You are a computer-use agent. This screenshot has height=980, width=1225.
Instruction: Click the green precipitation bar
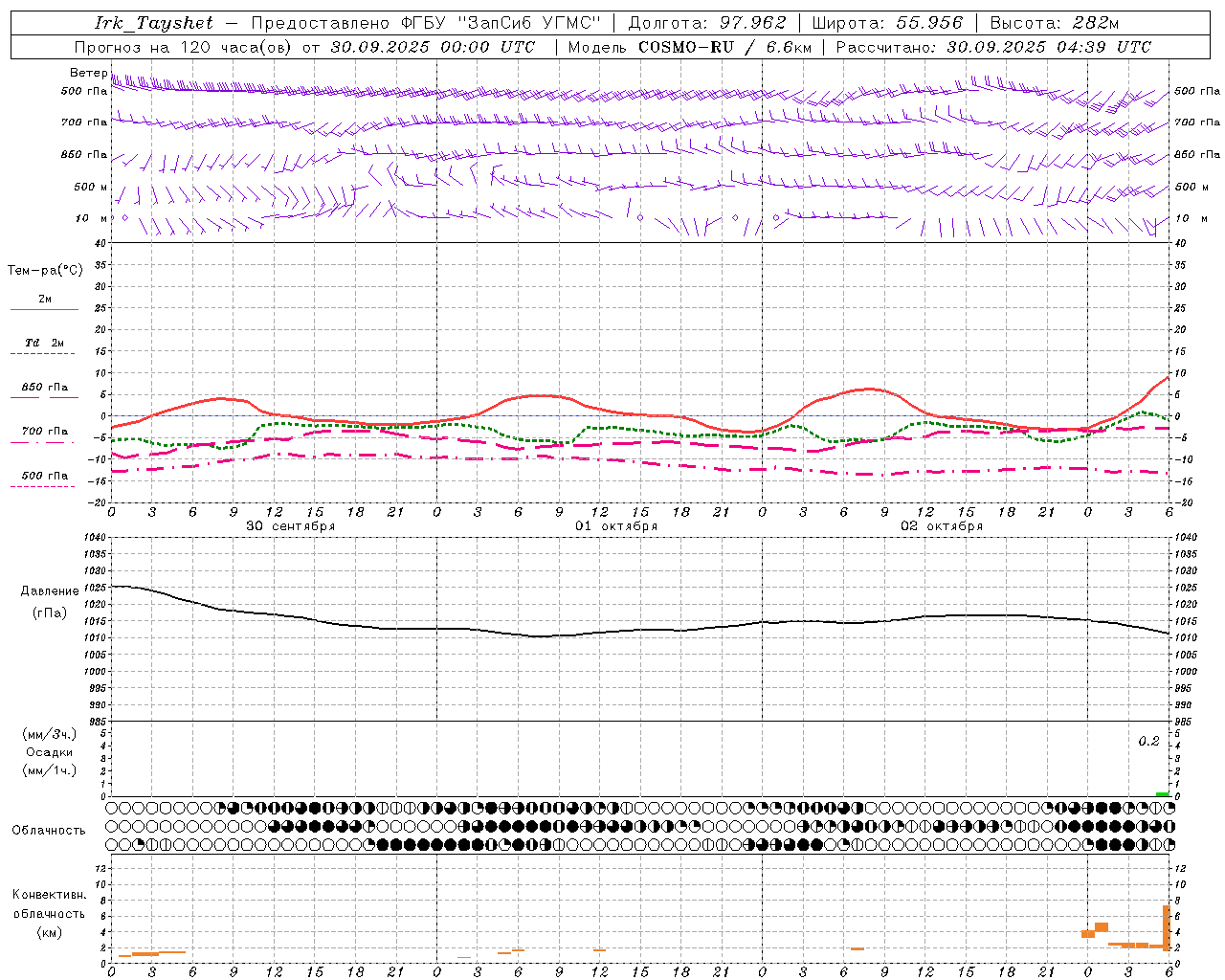(1162, 794)
